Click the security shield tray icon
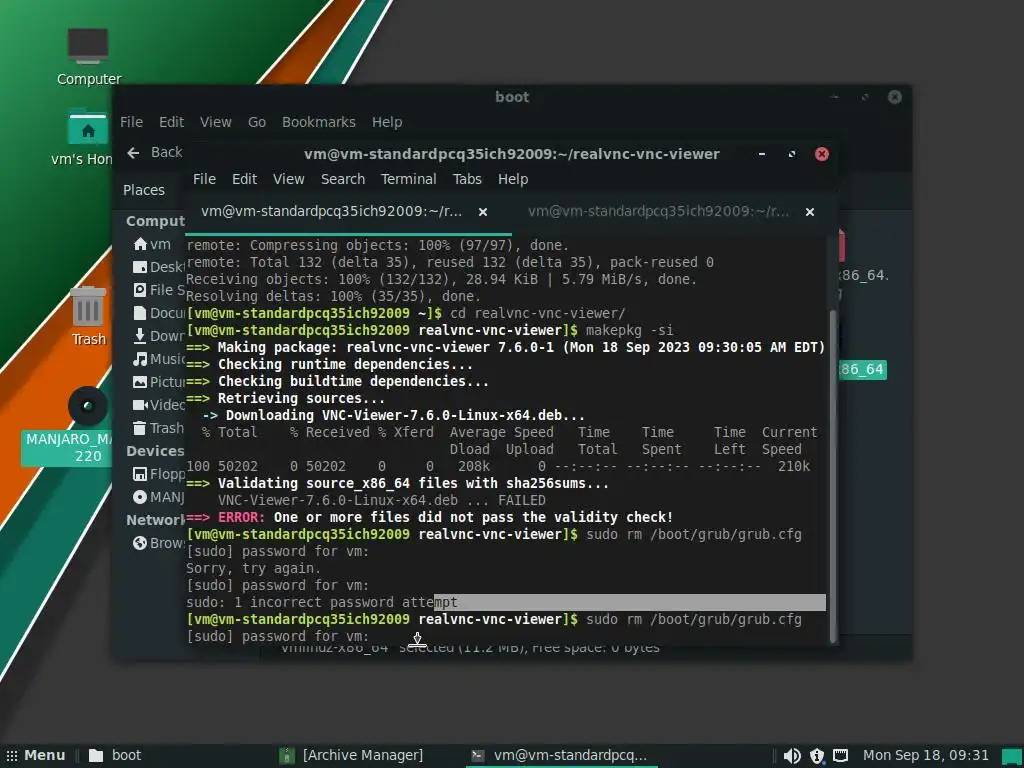This screenshot has width=1024, height=768. click(x=816, y=756)
